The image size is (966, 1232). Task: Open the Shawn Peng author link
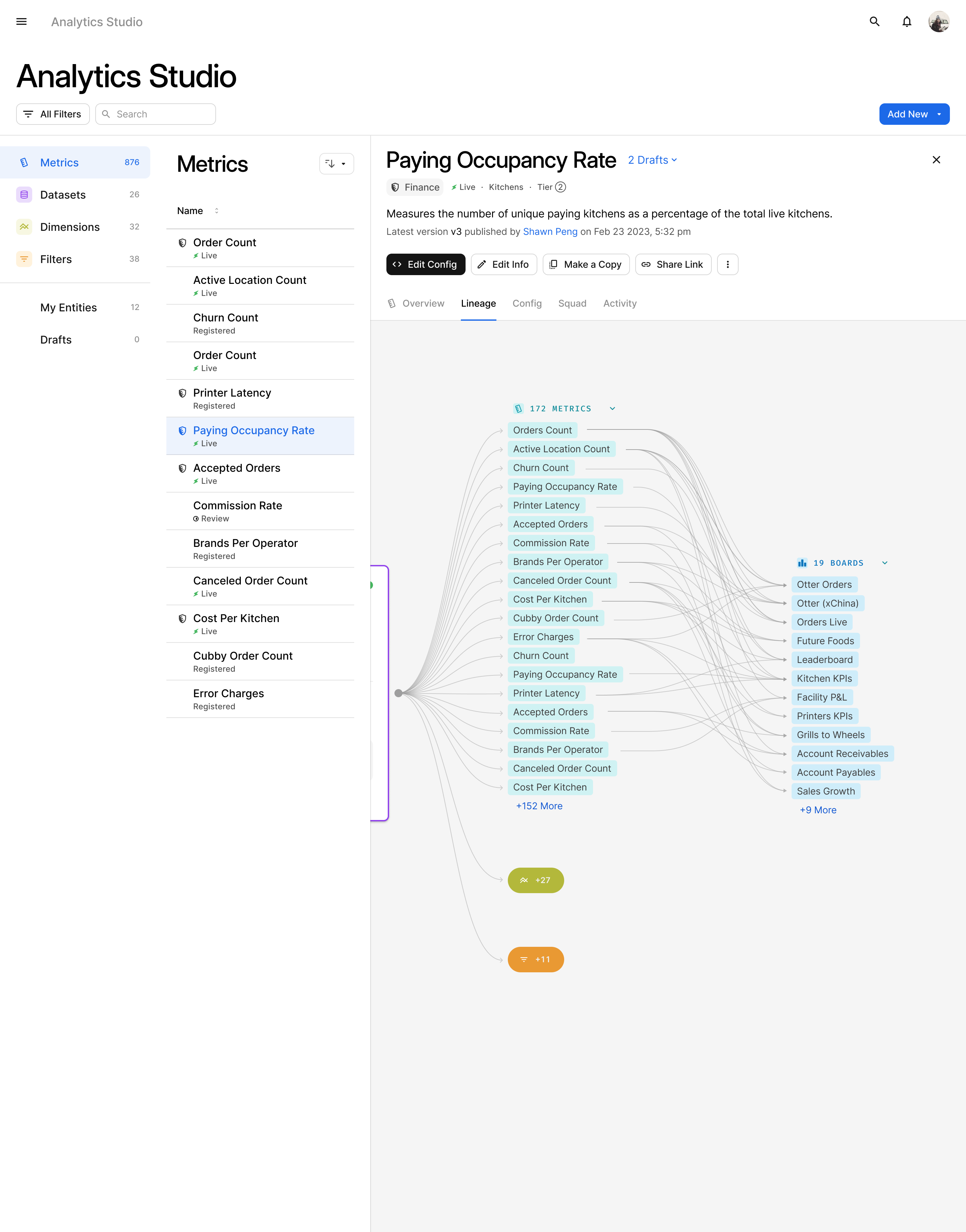550,232
